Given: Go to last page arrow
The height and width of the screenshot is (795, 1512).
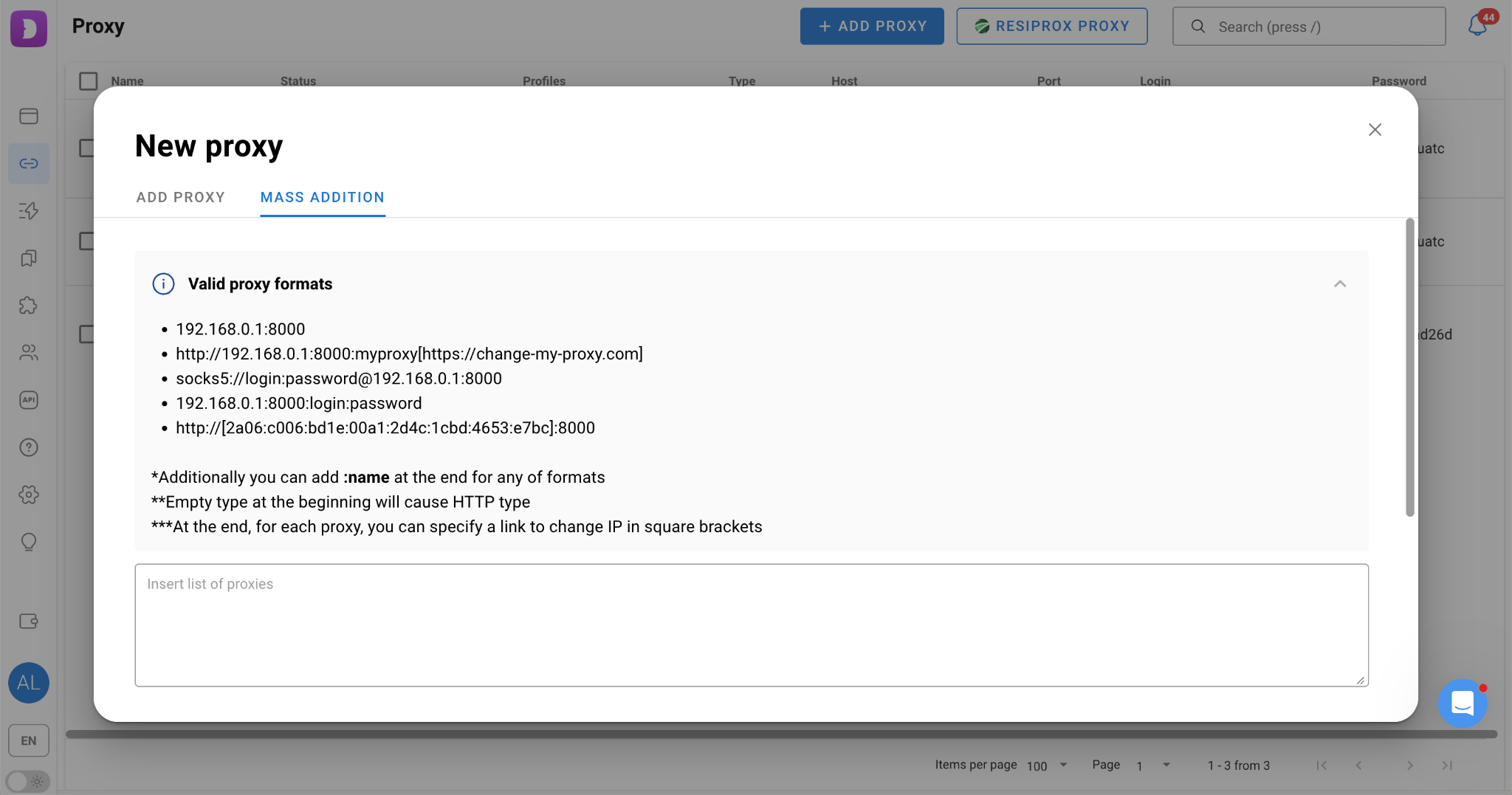Looking at the screenshot, I should 1447,765.
